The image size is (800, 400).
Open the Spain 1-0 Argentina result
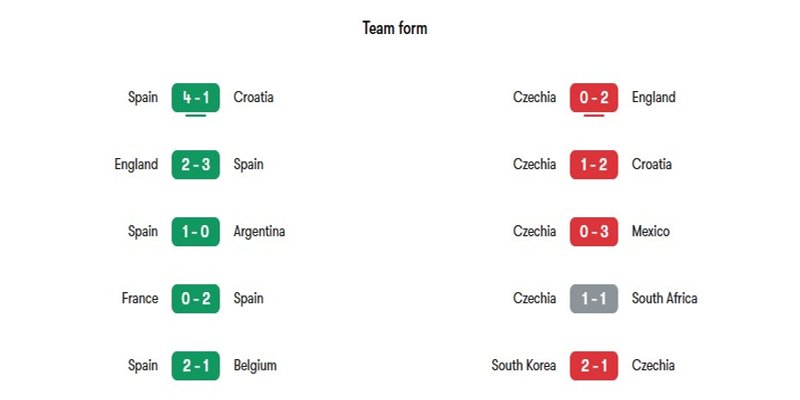click(x=195, y=232)
